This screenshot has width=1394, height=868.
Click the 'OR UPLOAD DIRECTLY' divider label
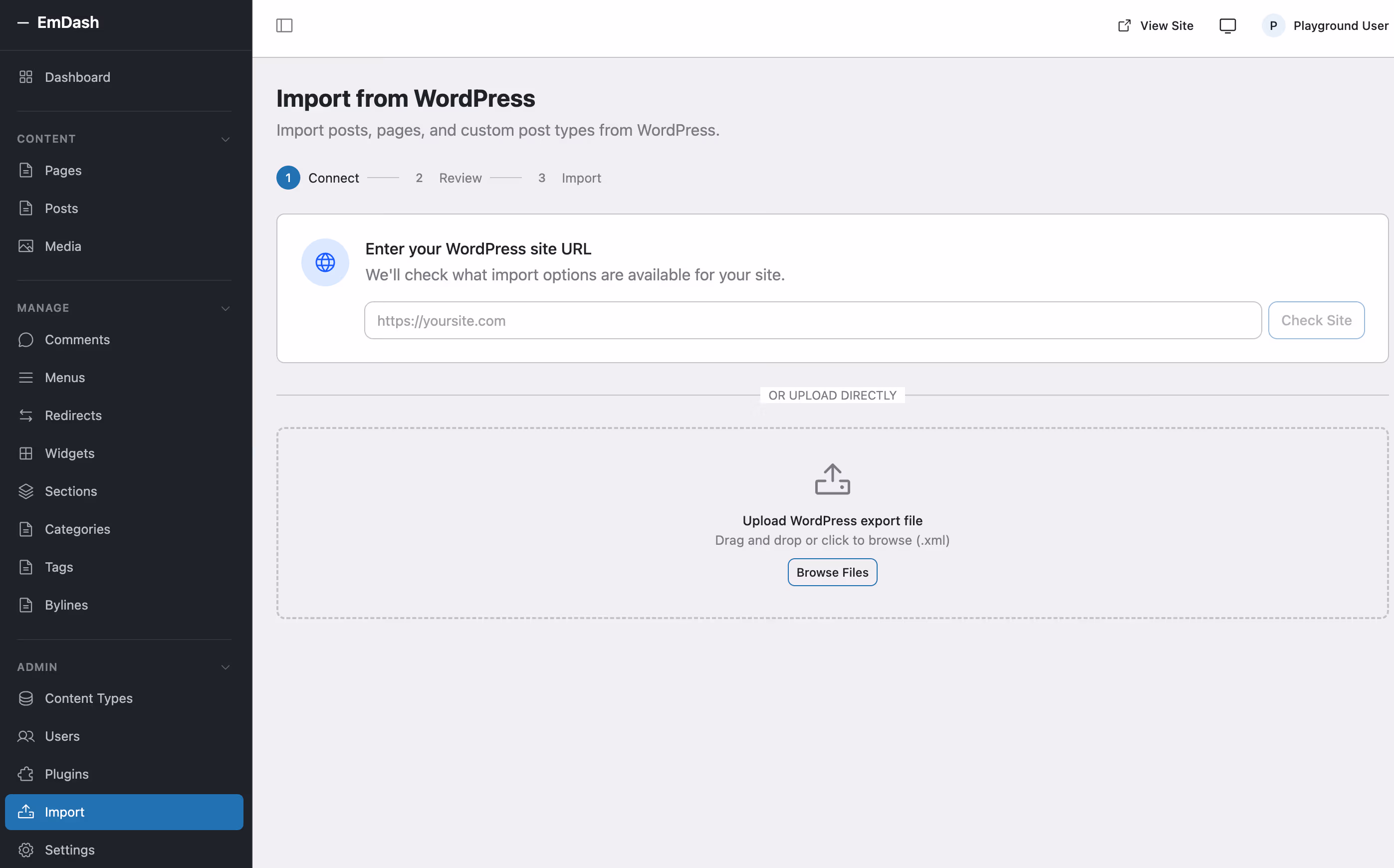(833, 396)
